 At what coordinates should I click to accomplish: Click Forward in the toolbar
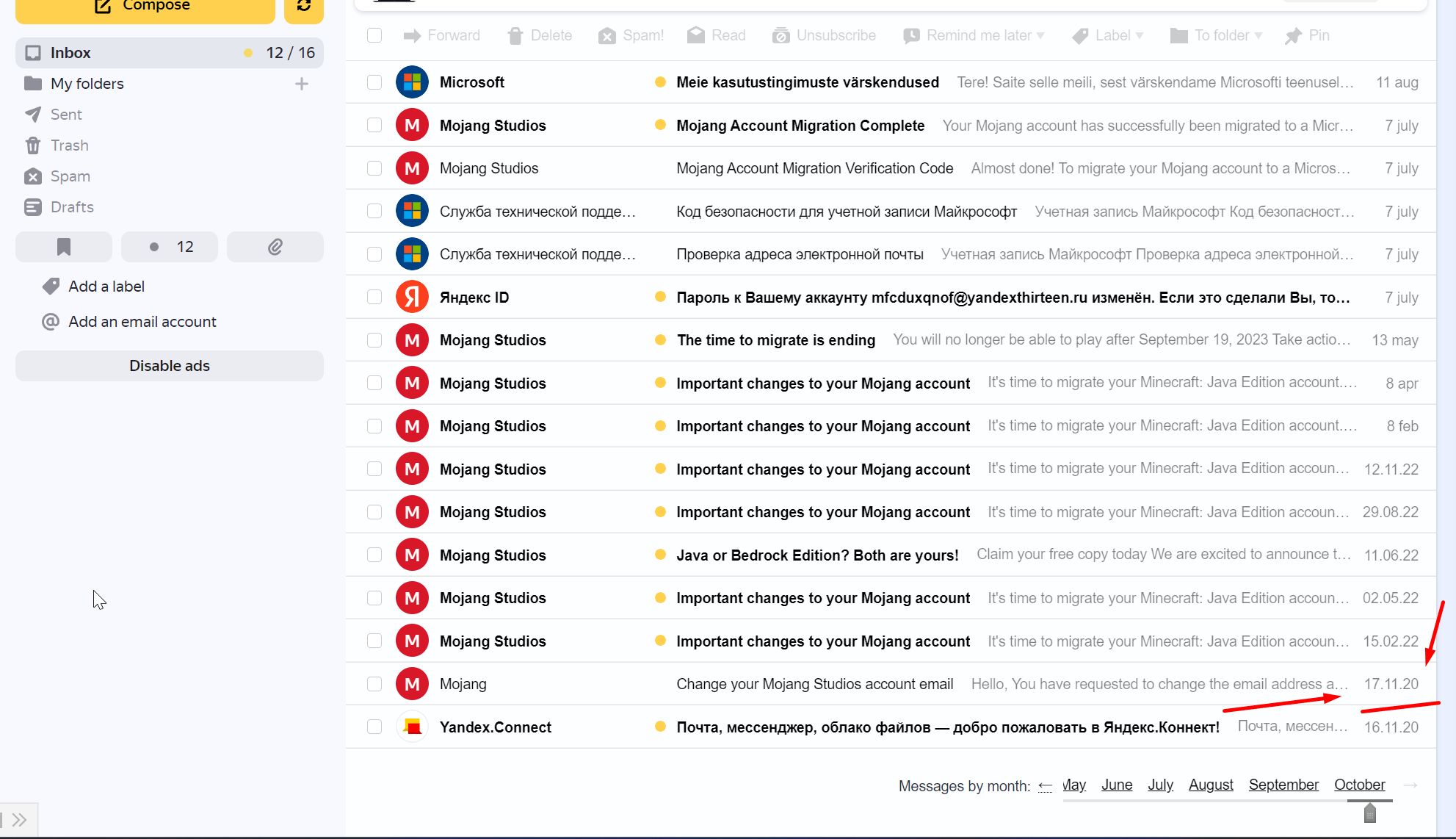pyautogui.click(x=442, y=35)
